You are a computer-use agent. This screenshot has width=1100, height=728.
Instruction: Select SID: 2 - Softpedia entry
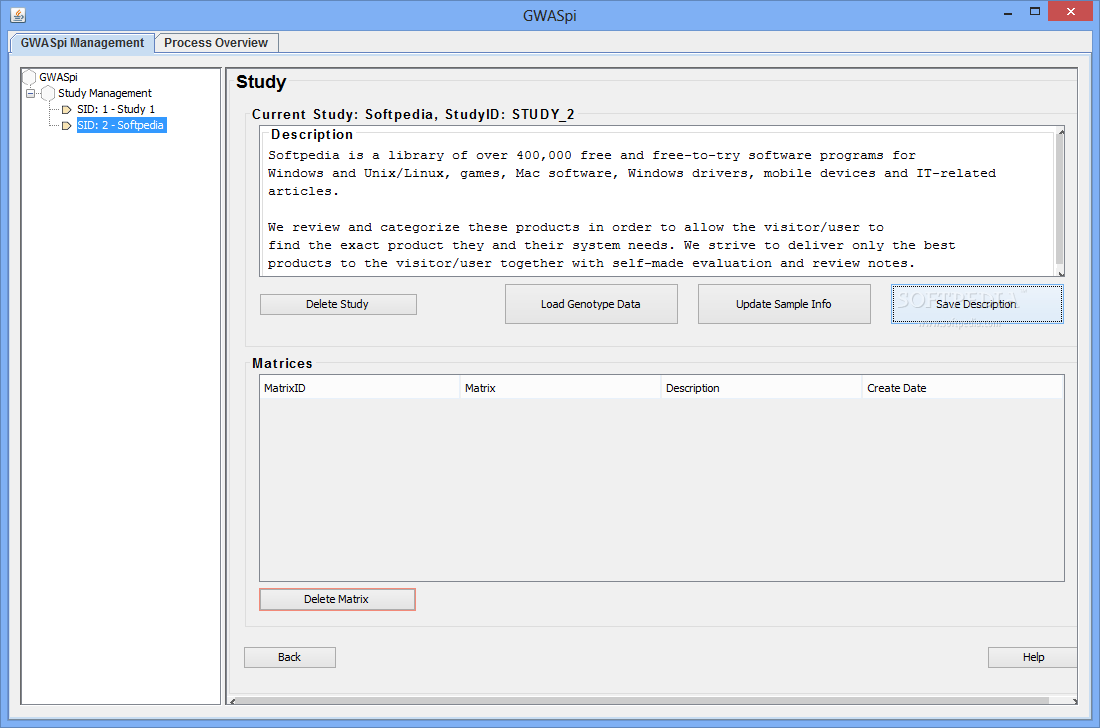(x=121, y=126)
